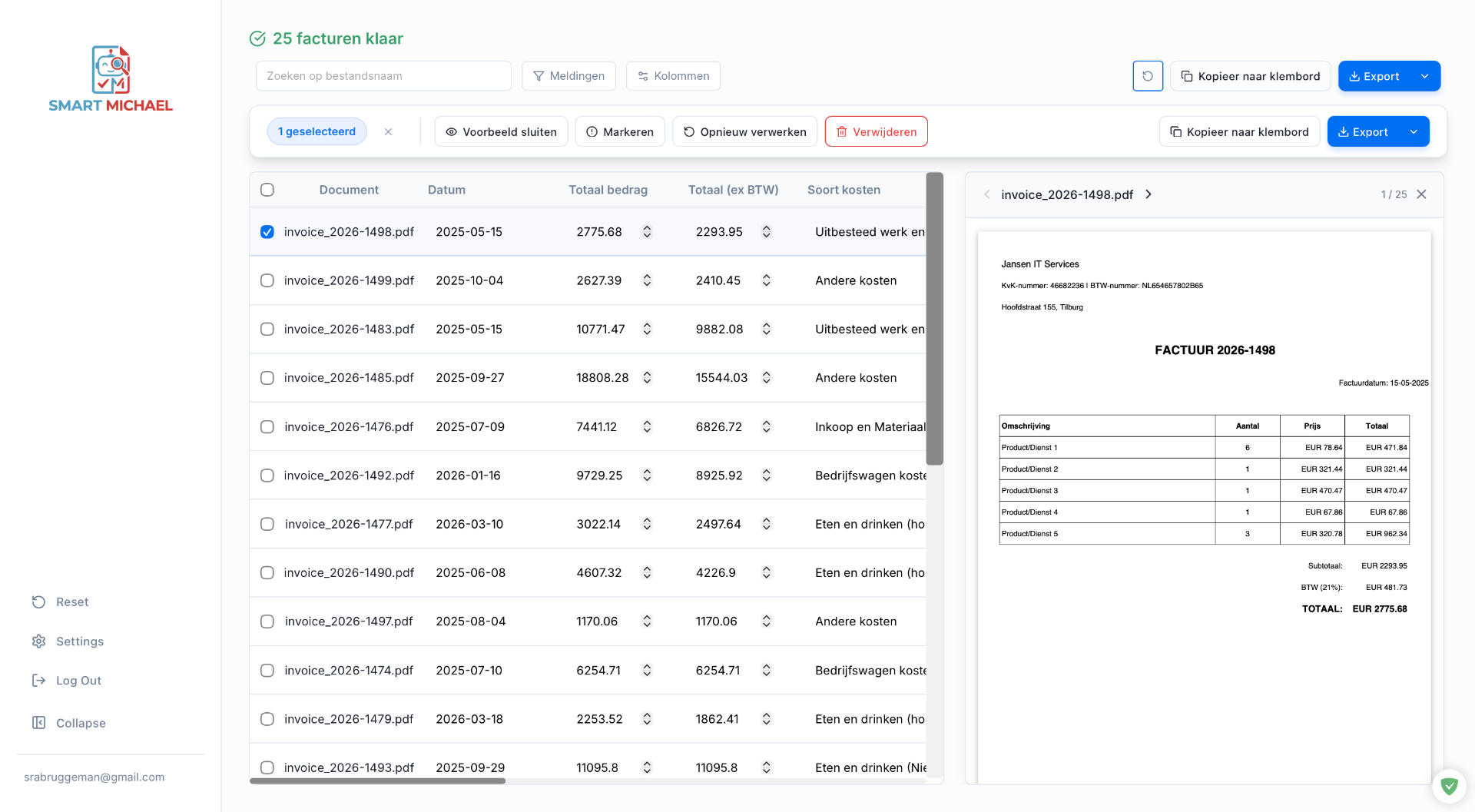Viewport: 1475px width, 812px height.
Task: Focus the Zoeken op bestandsnaam field
Action: click(383, 76)
